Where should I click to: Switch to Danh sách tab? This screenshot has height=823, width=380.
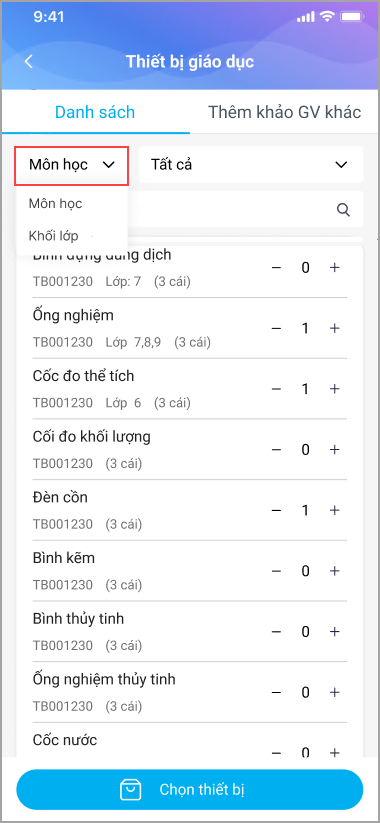(95, 112)
